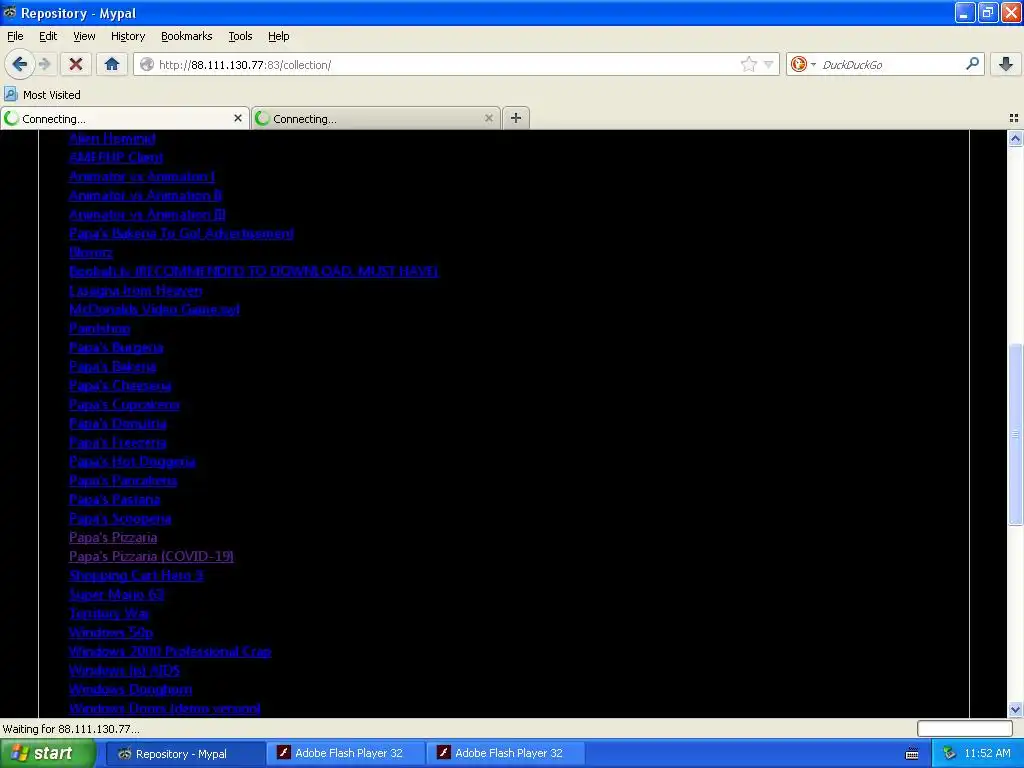
Task: Click the page scrollbar up arrow
Action: coord(1015,138)
